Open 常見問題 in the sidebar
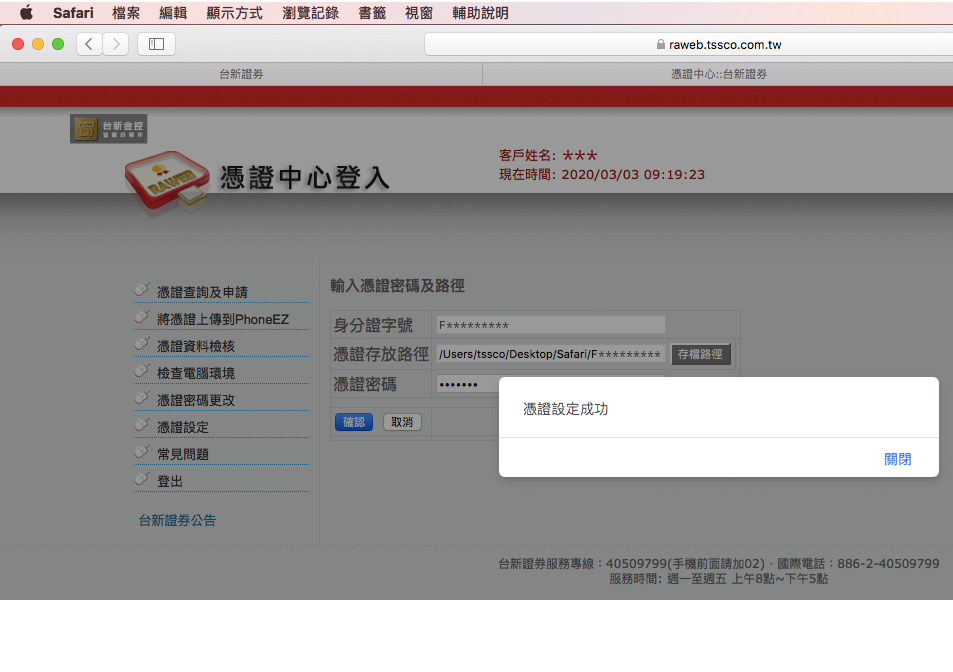 pyautogui.click(x=183, y=454)
